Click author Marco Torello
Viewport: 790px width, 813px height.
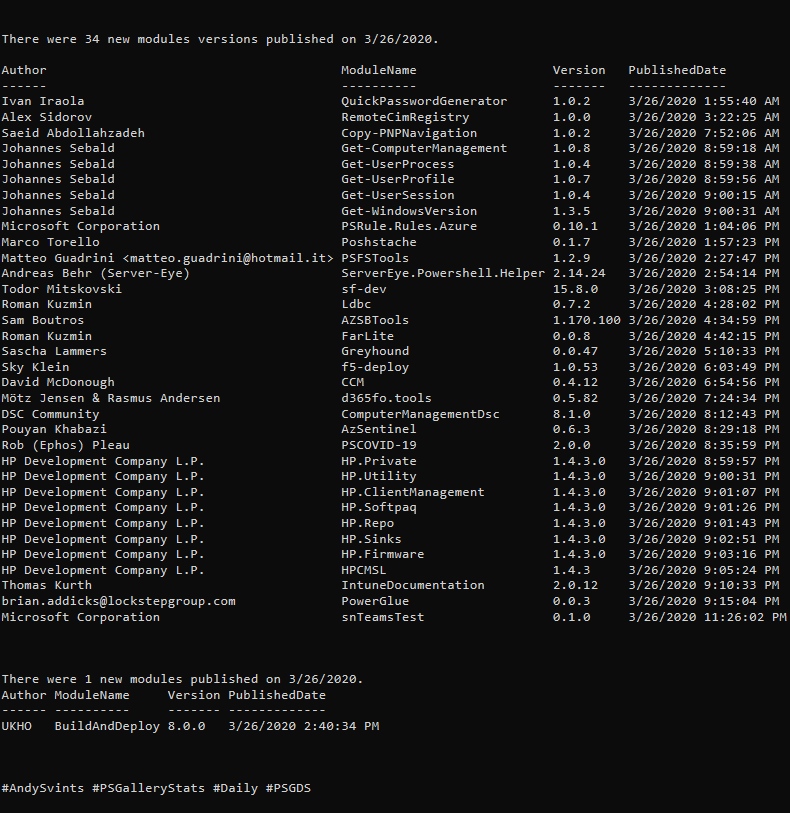pyautogui.click(x=50, y=242)
